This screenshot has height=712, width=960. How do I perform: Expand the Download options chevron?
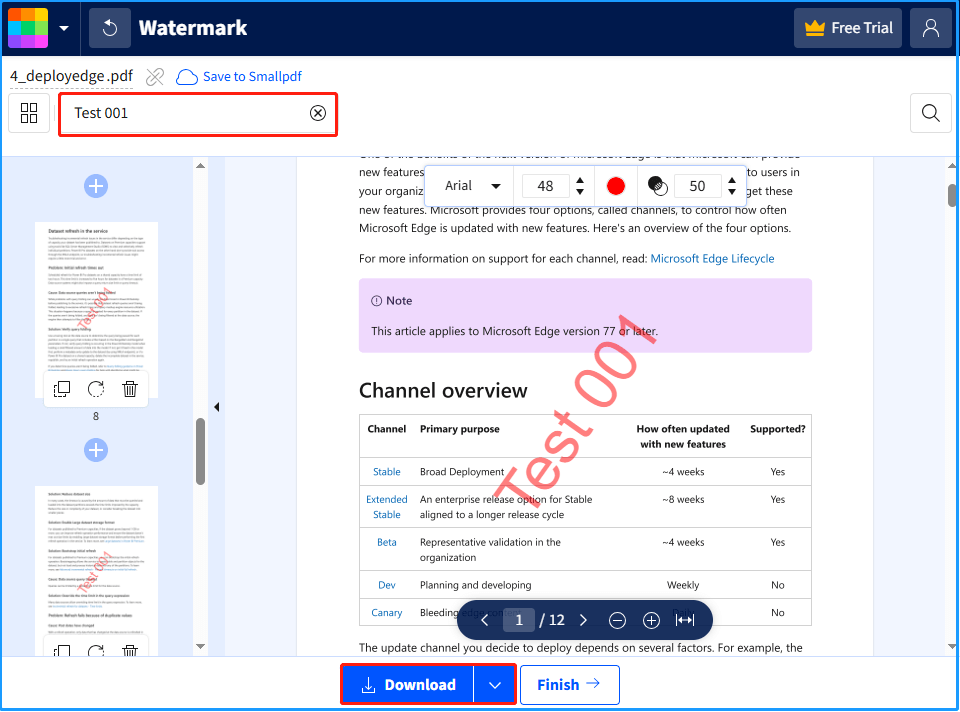[495, 684]
